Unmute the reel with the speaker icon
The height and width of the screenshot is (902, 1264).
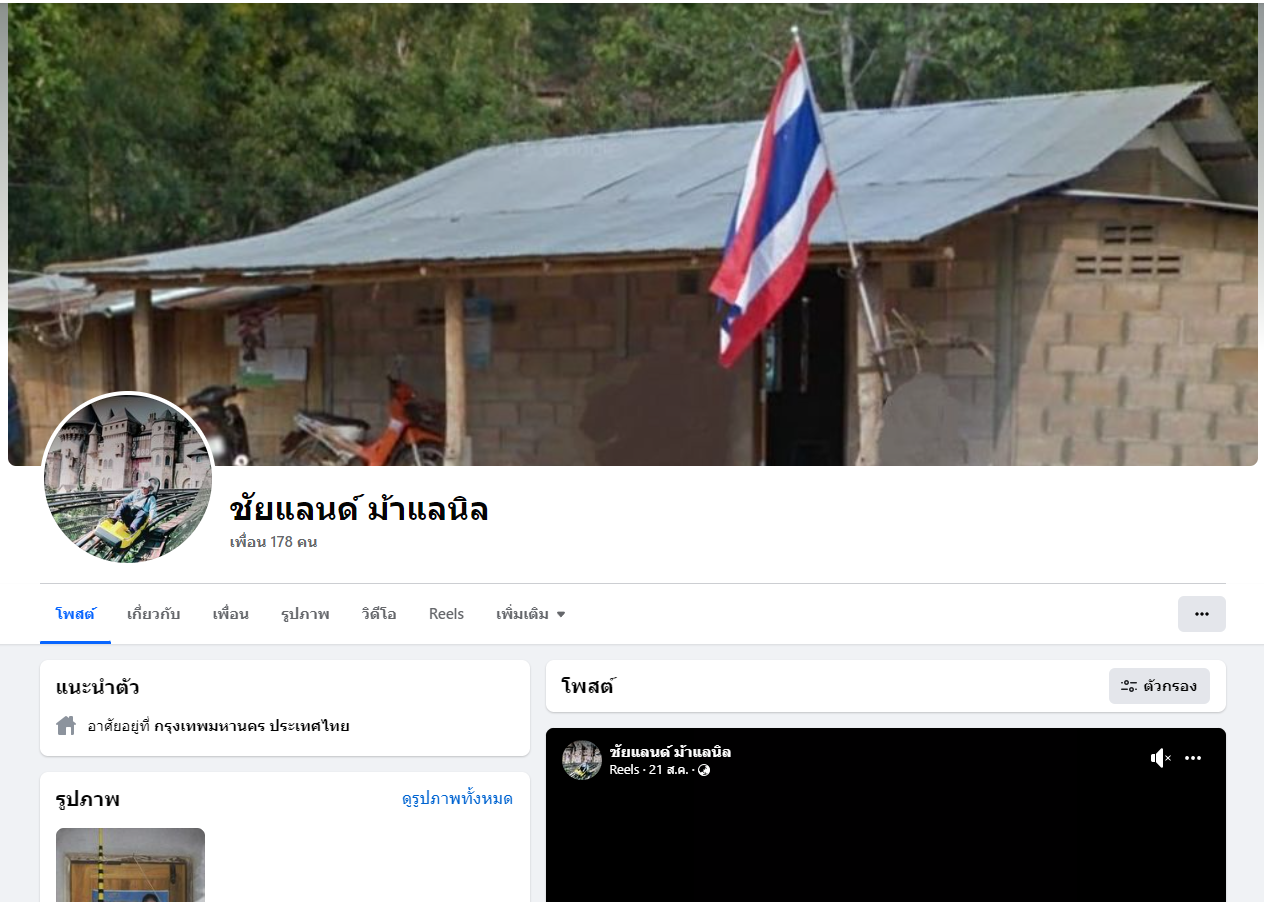coord(1160,758)
